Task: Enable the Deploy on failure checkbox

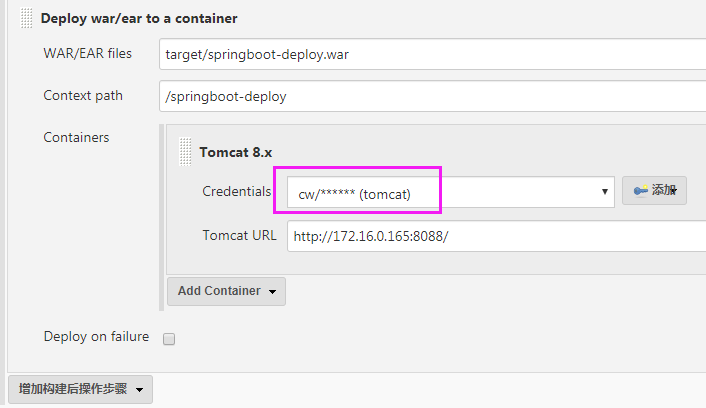Action: 169,339
